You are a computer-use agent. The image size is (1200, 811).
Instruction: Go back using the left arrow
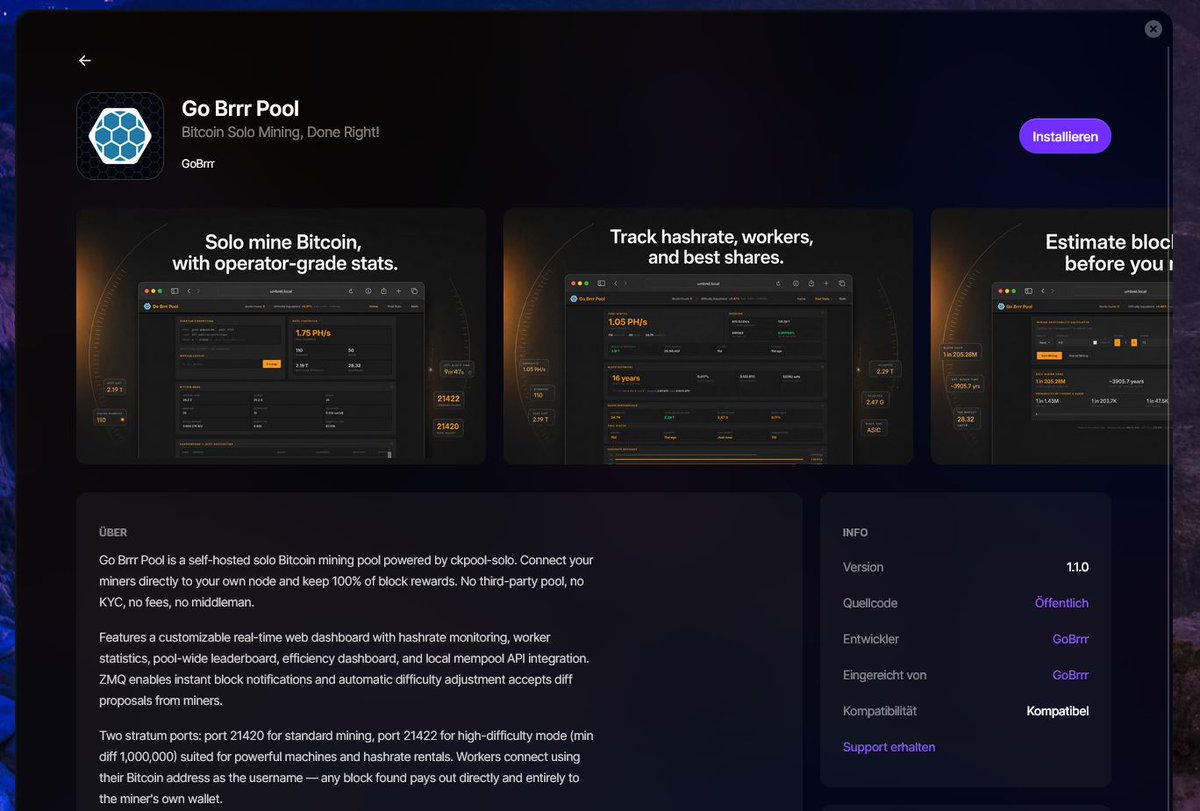(85, 61)
